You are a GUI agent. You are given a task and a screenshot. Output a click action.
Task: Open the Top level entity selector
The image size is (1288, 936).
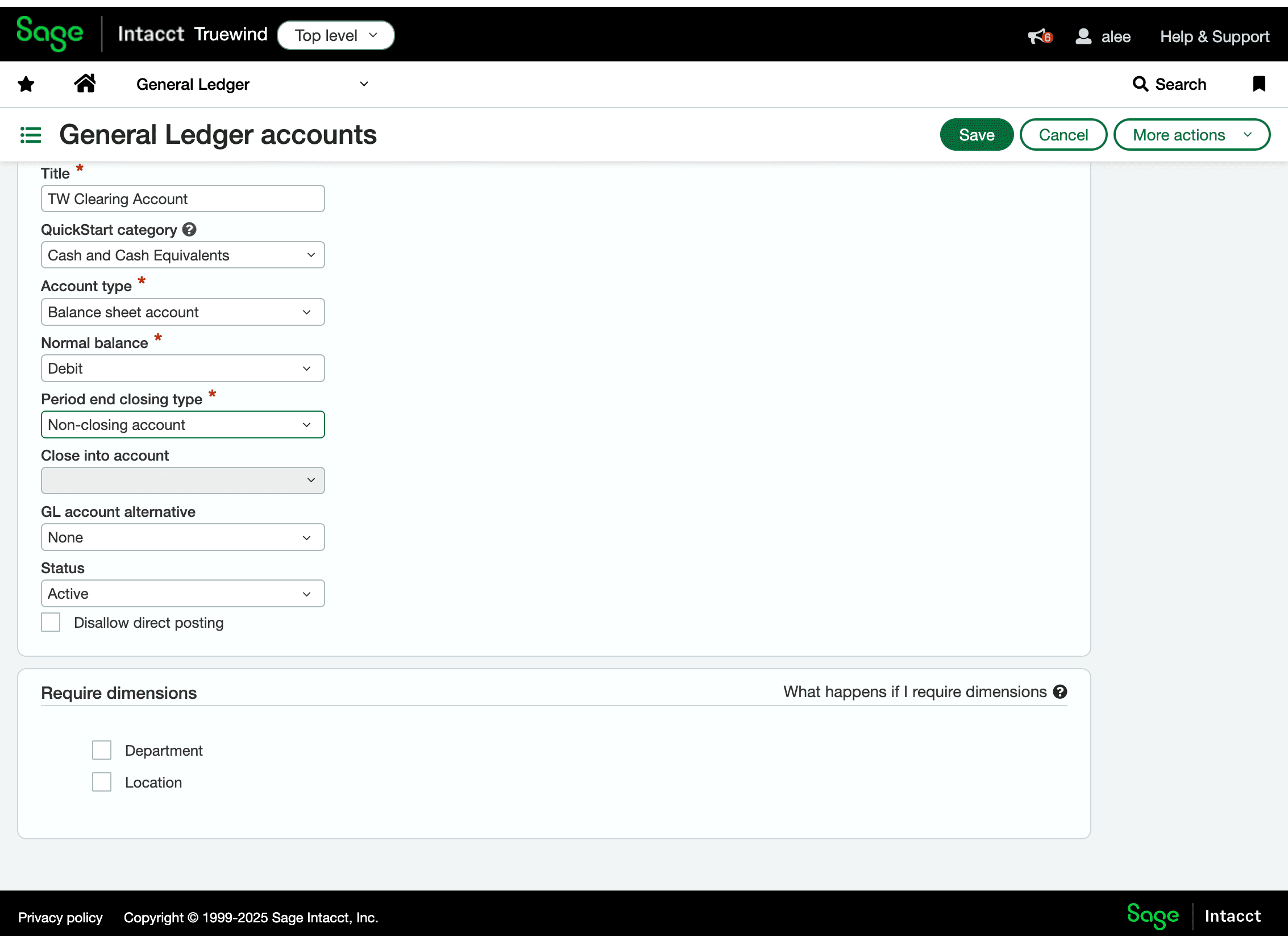tap(335, 35)
